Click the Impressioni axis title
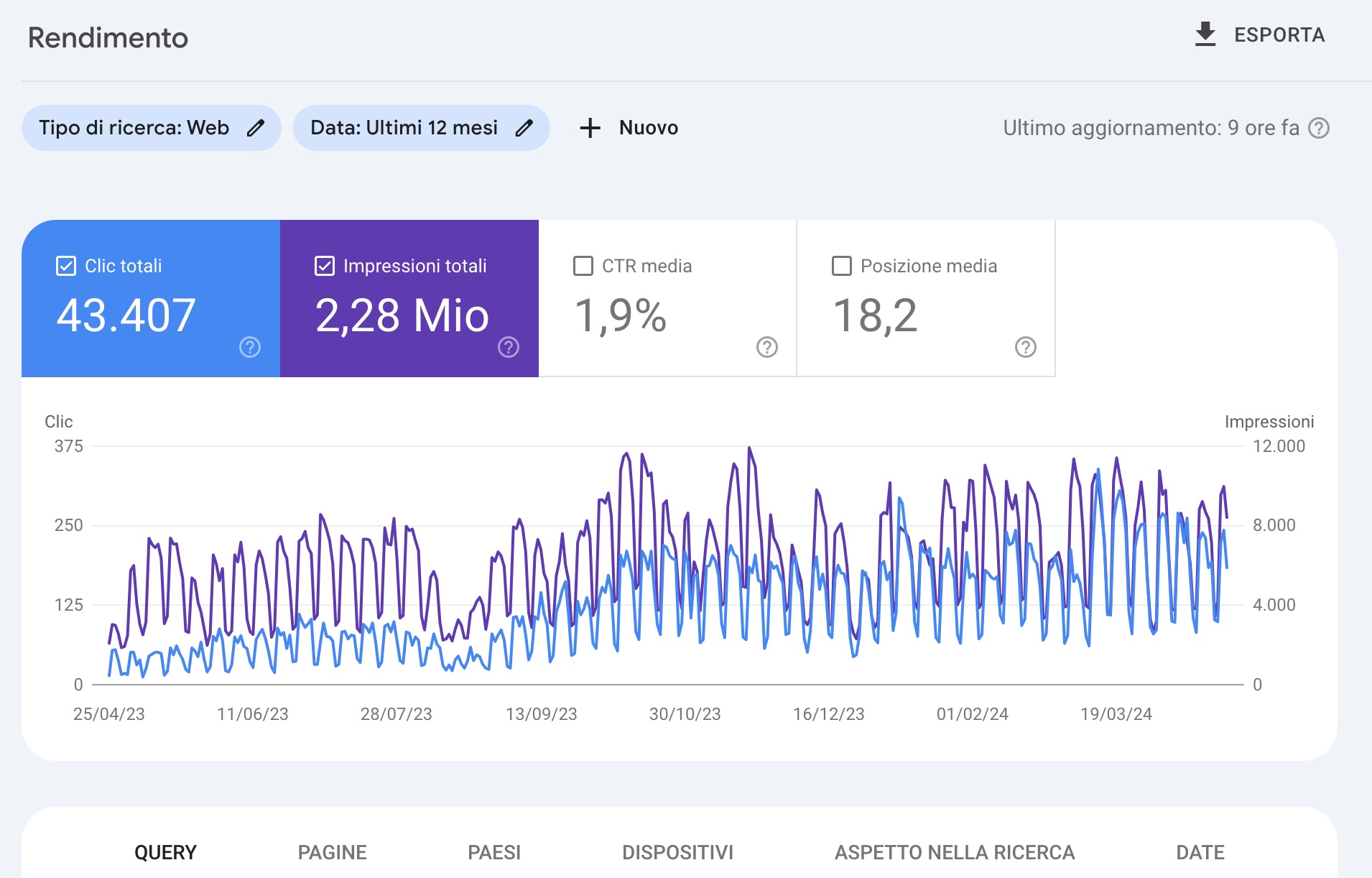Screen dimensions: 1372x878 [1269, 422]
